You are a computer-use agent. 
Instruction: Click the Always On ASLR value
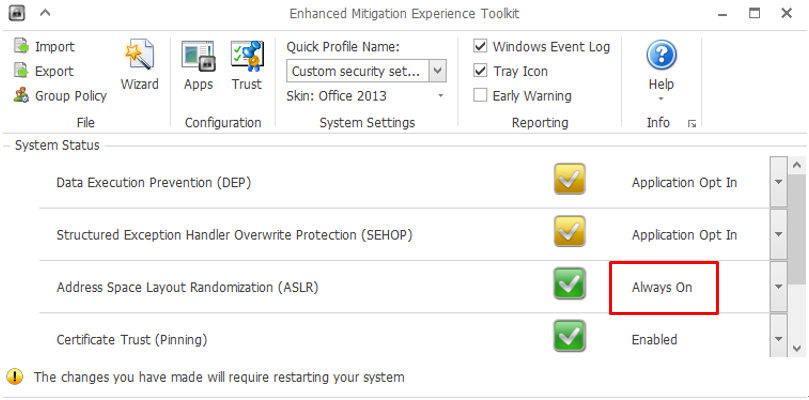(x=662, y=287)
